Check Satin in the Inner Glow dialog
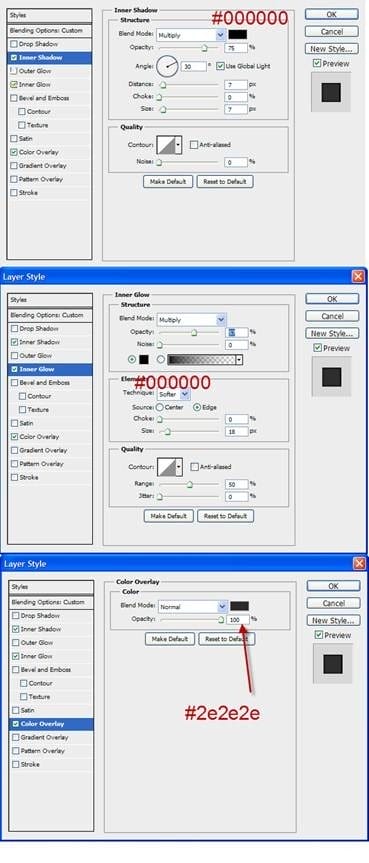The image size is (369, 863). coord(14,423)
